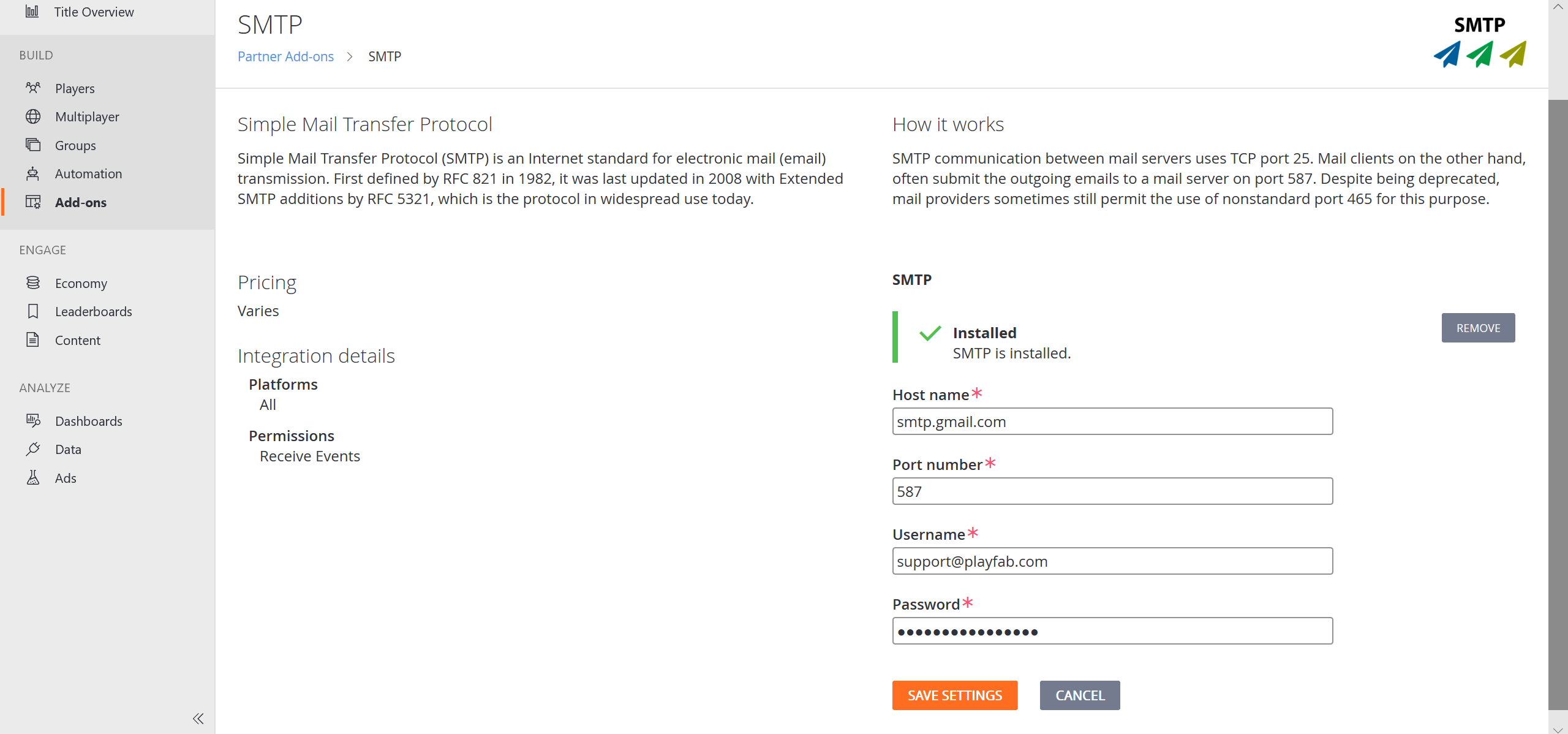Click the Title Overview icon
1568x734 pixels.
point(32,11)
